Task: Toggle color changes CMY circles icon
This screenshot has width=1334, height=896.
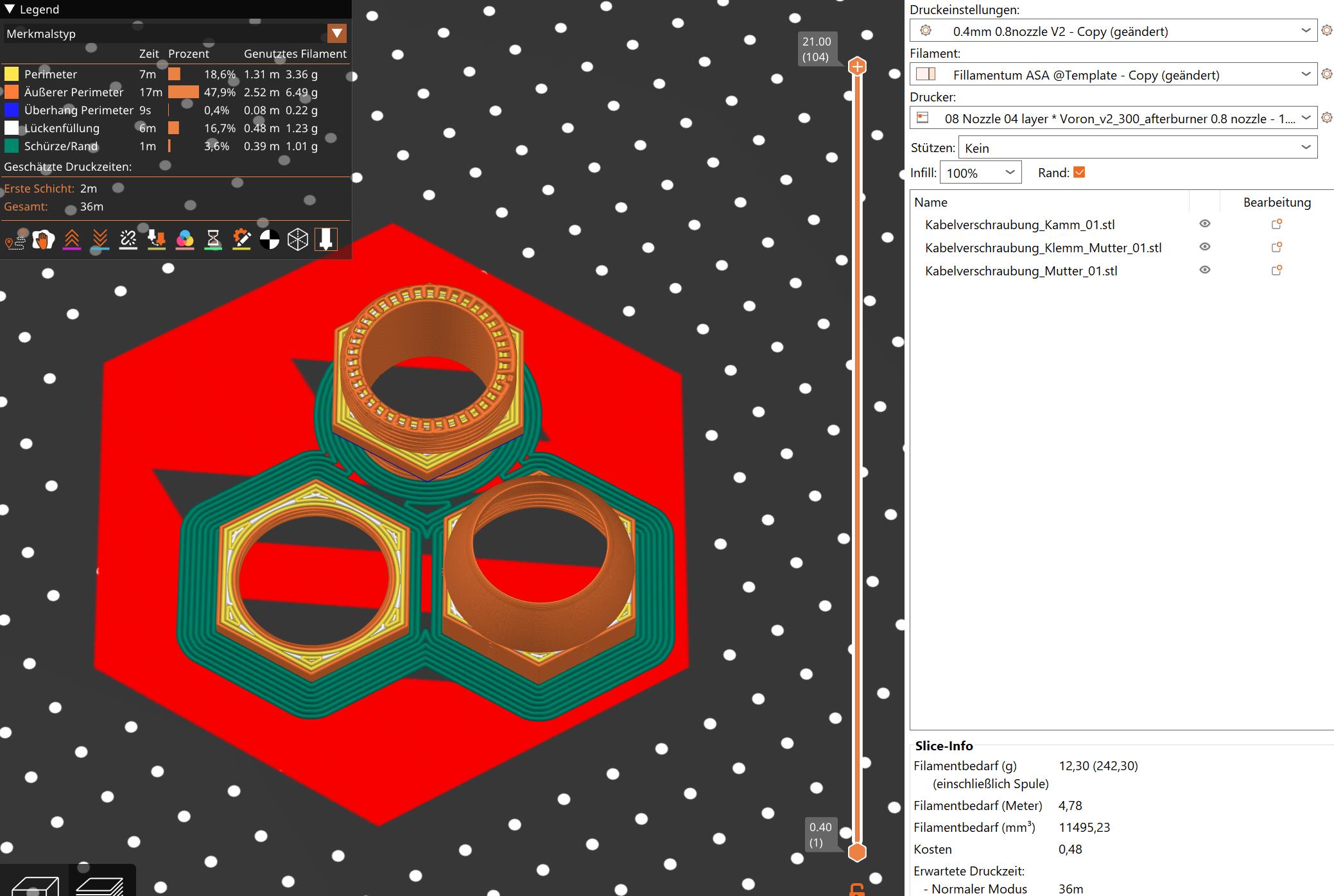Action: pos(185,240)
